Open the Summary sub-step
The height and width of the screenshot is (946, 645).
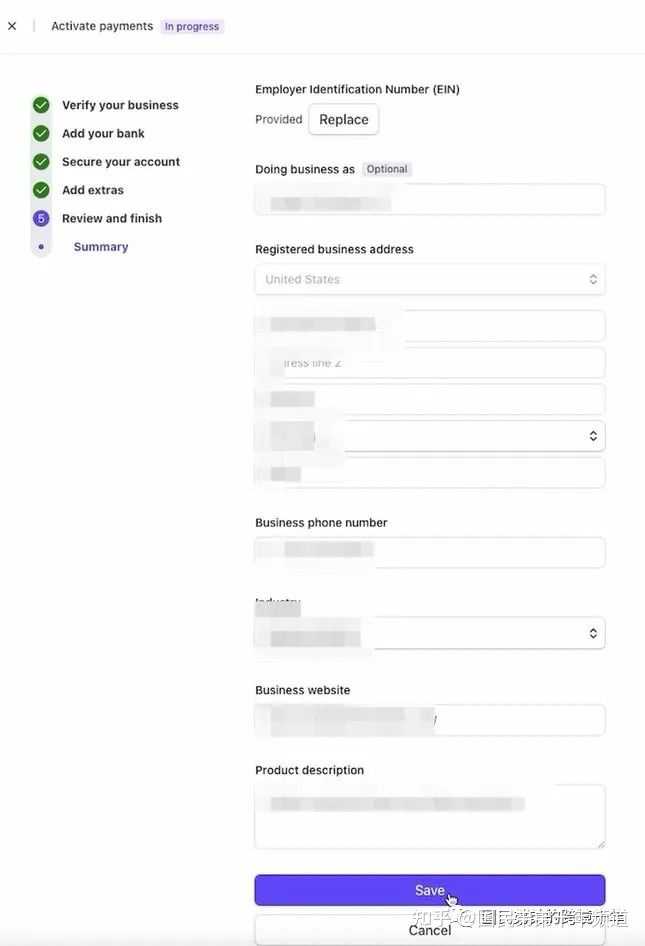click(101, 247)
